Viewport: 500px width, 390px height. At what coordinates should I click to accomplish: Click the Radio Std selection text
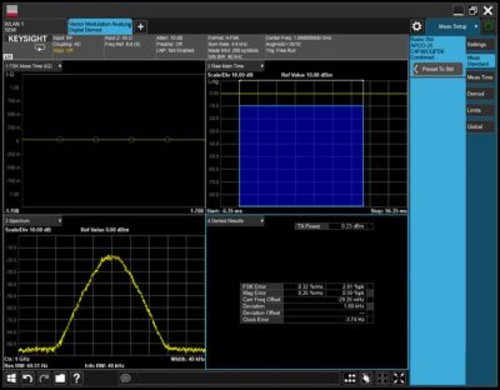tap(428, 48)
